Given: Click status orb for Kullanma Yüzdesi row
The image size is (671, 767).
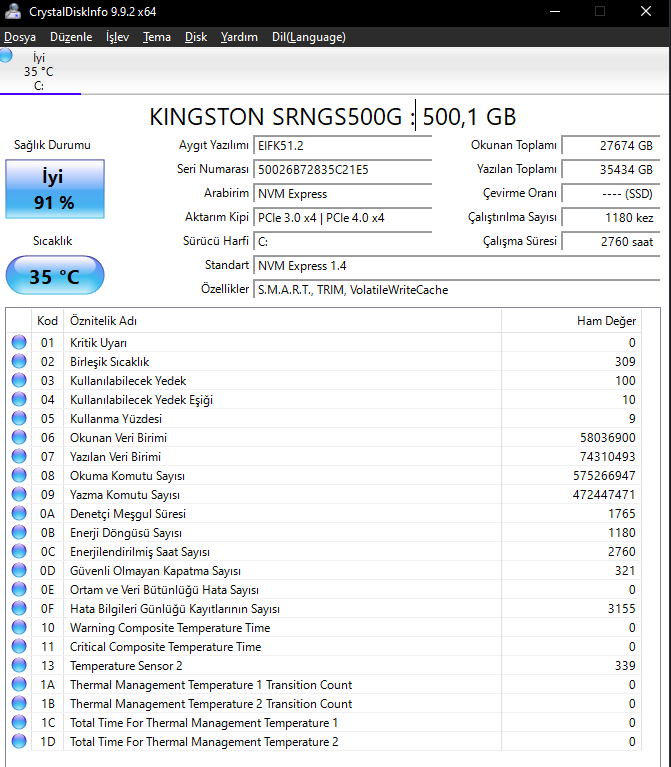Looking at the screenshot, I should point(19,419).
